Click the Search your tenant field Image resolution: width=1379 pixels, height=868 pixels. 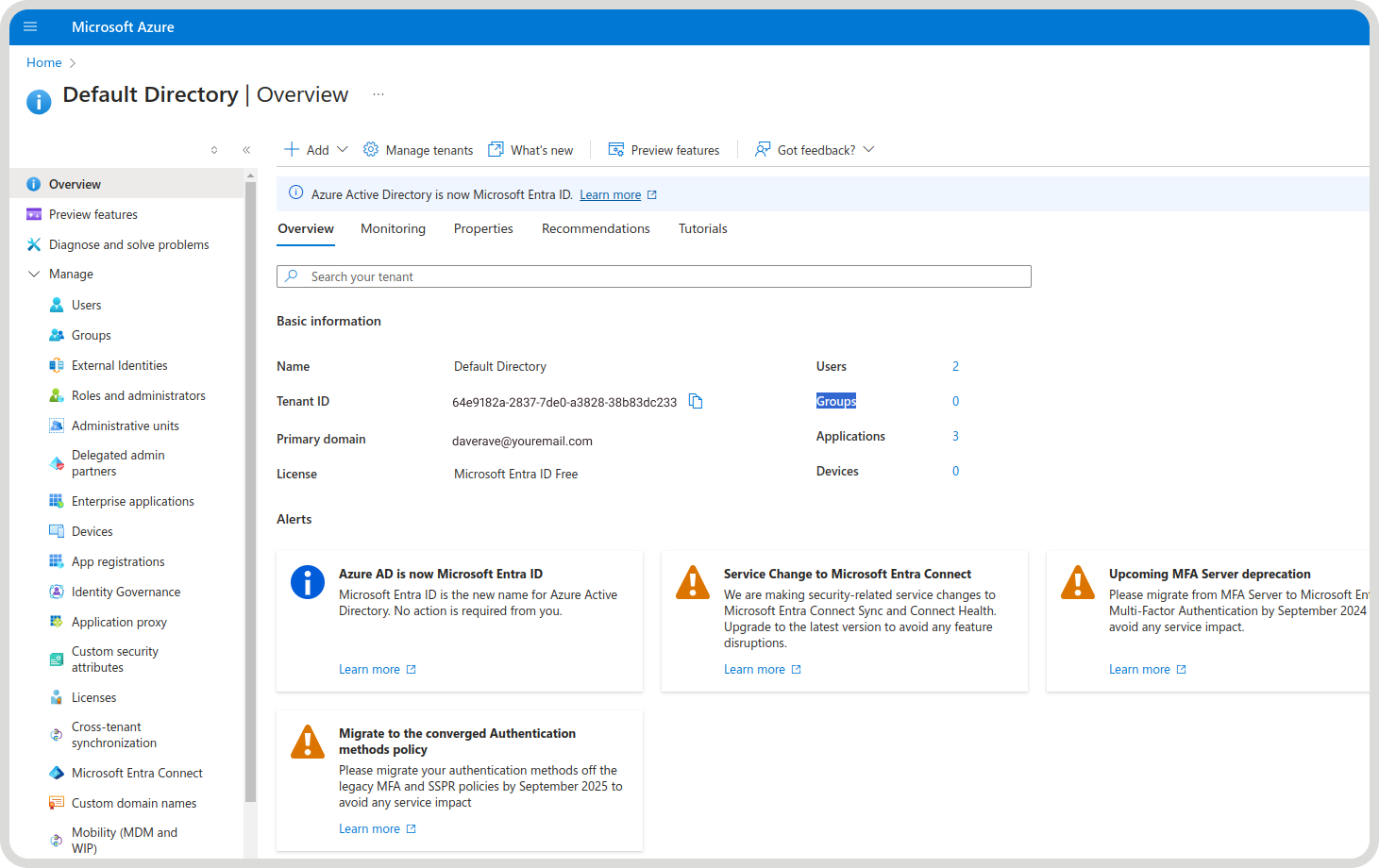click(653, 276)
